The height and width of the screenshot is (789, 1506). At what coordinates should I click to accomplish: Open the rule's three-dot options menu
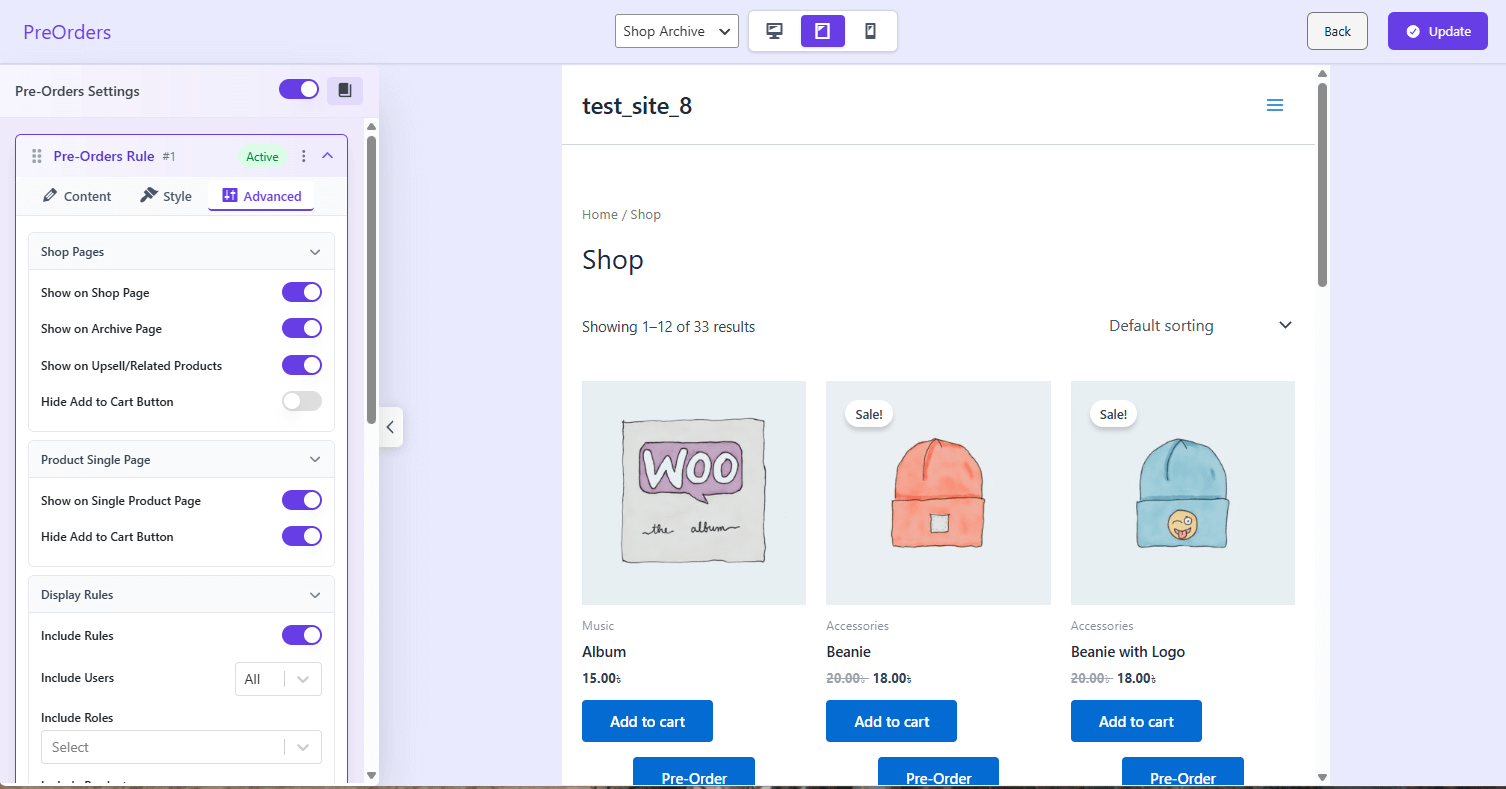pos(304,156)
